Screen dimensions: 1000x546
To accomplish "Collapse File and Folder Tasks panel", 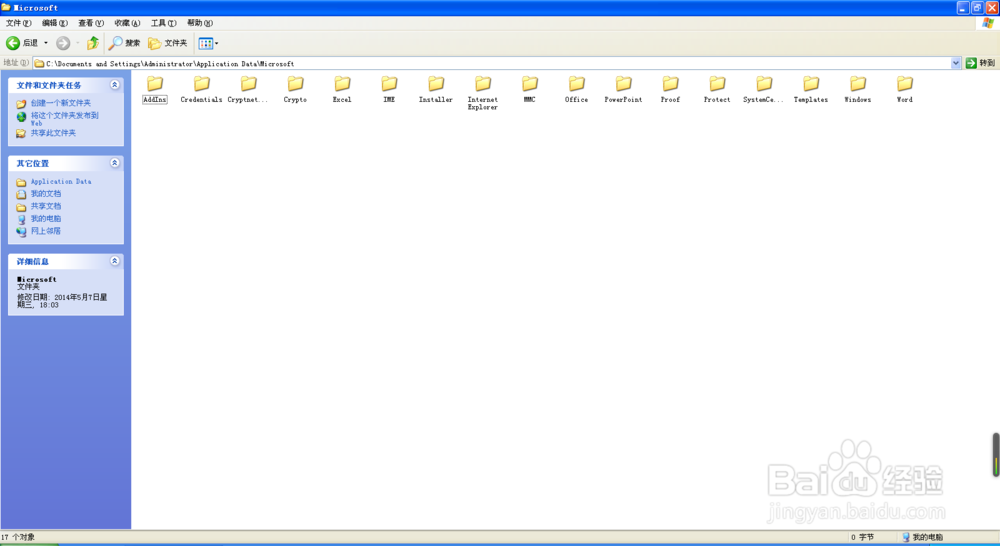I will point(115,85).
